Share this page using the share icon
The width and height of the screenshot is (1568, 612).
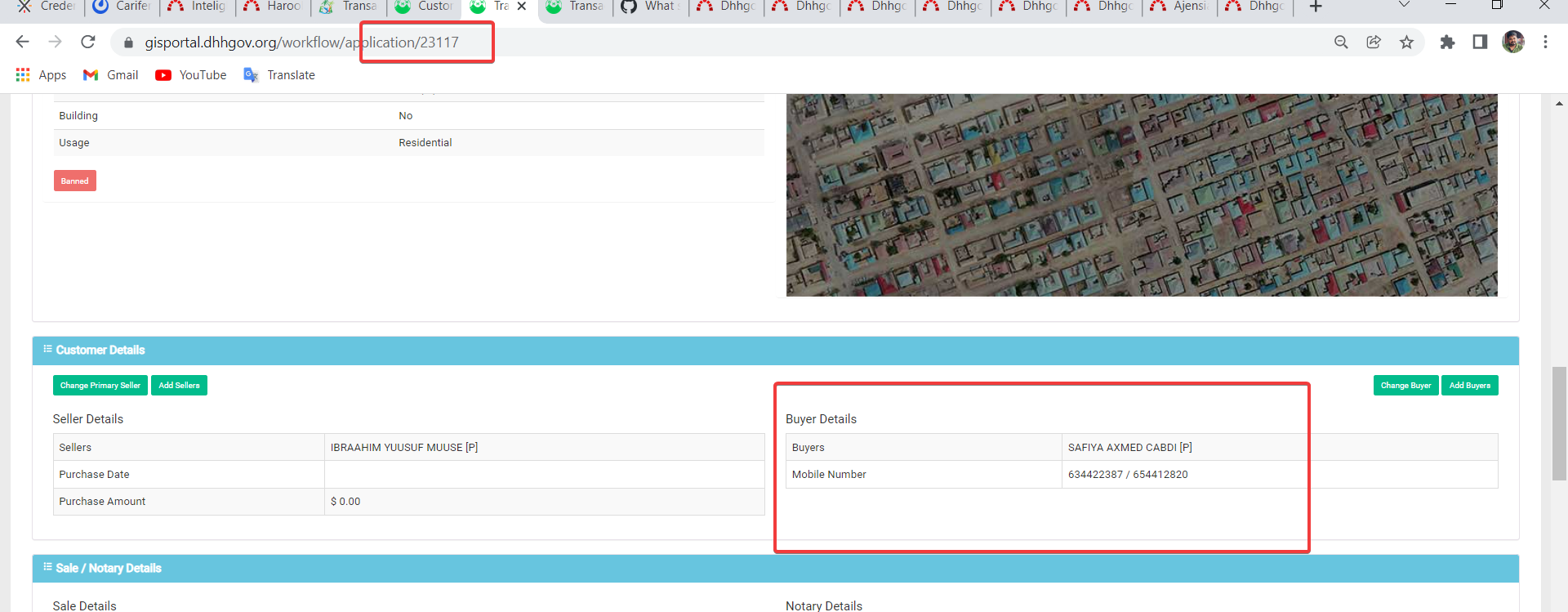(x=1374, y=42)
